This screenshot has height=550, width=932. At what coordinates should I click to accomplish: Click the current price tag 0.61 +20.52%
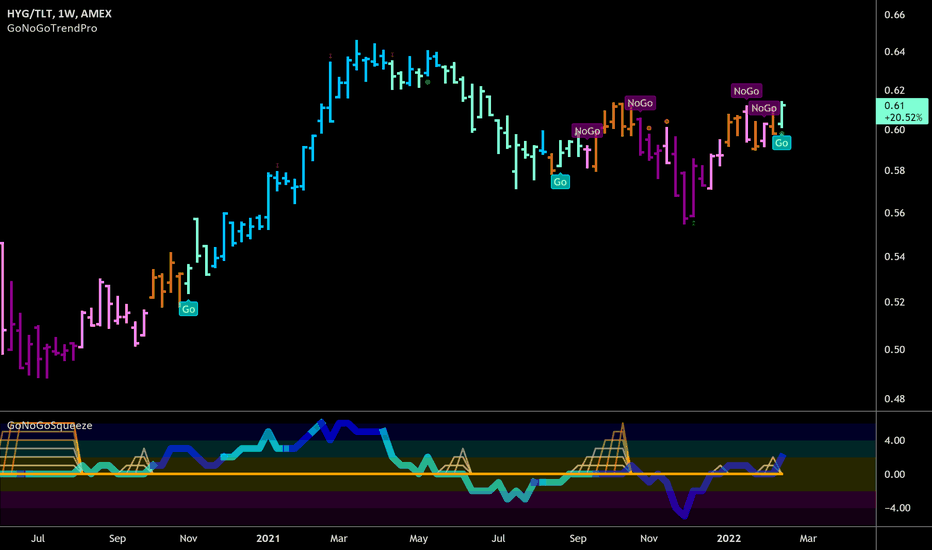point(902,111)
